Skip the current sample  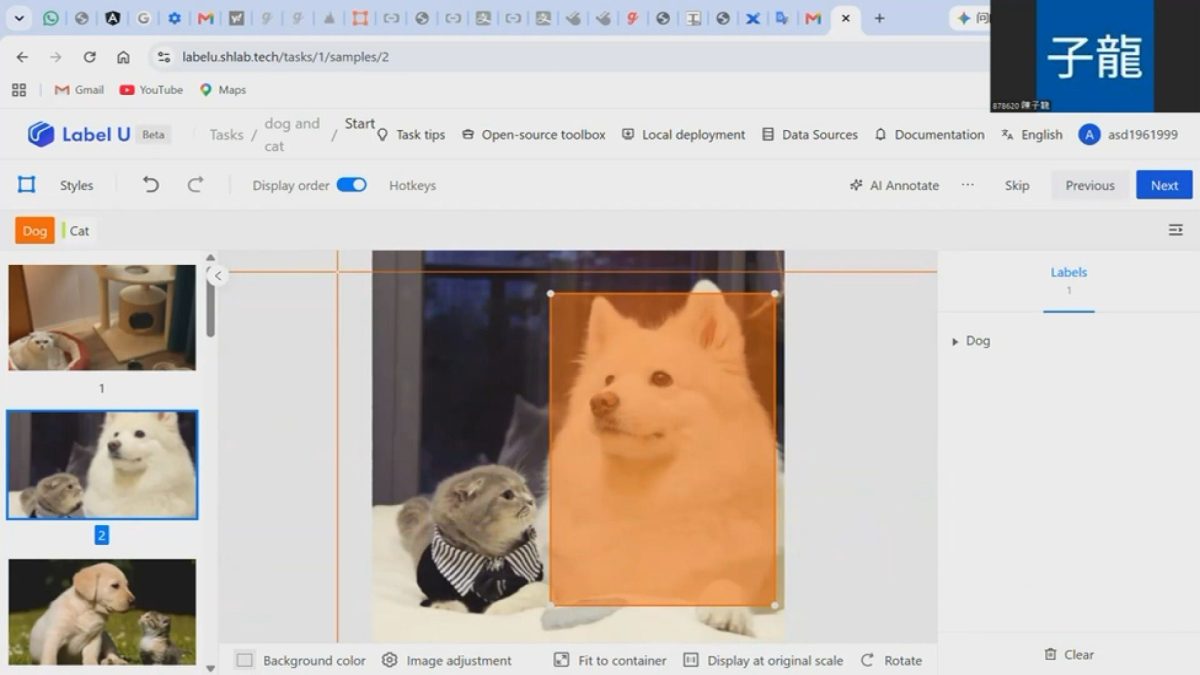(x=1017, y=185)
